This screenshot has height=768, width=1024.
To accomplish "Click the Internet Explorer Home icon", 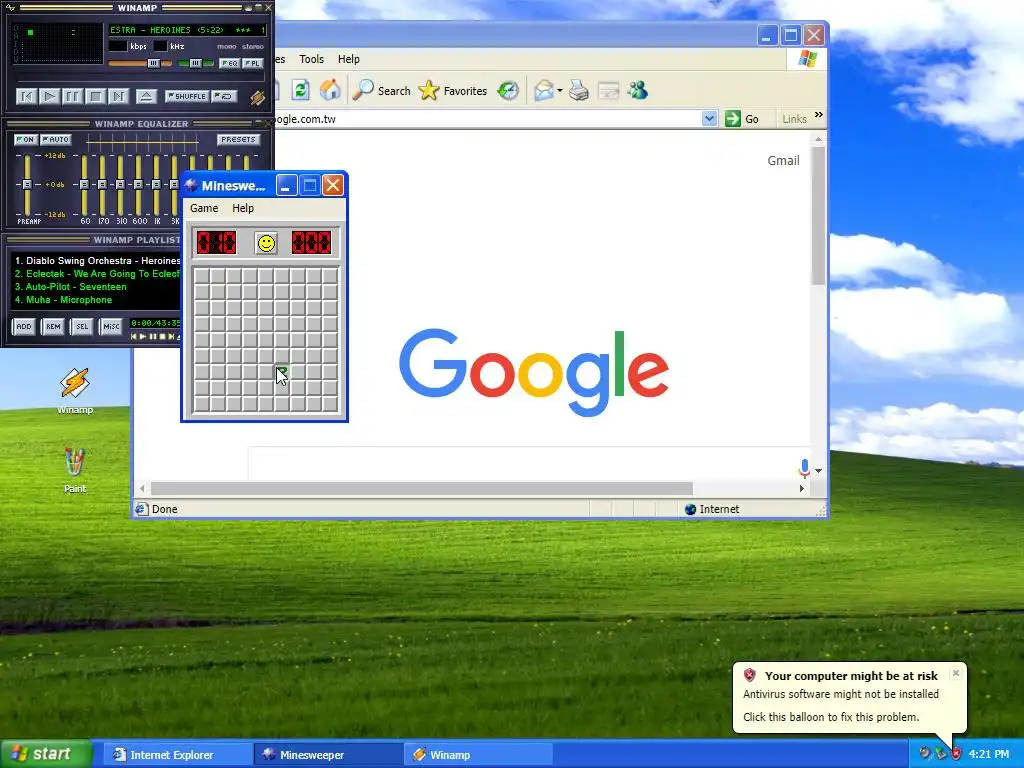I will click(x=330, y=90).
